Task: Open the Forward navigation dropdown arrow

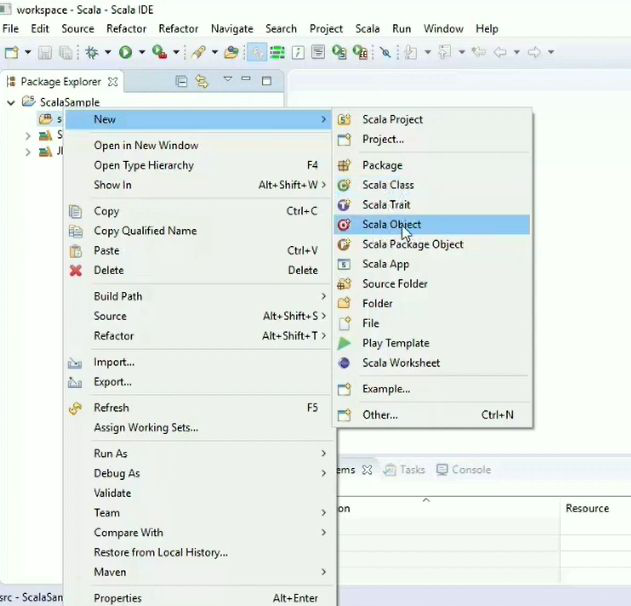Action: (x=551, y=52)
